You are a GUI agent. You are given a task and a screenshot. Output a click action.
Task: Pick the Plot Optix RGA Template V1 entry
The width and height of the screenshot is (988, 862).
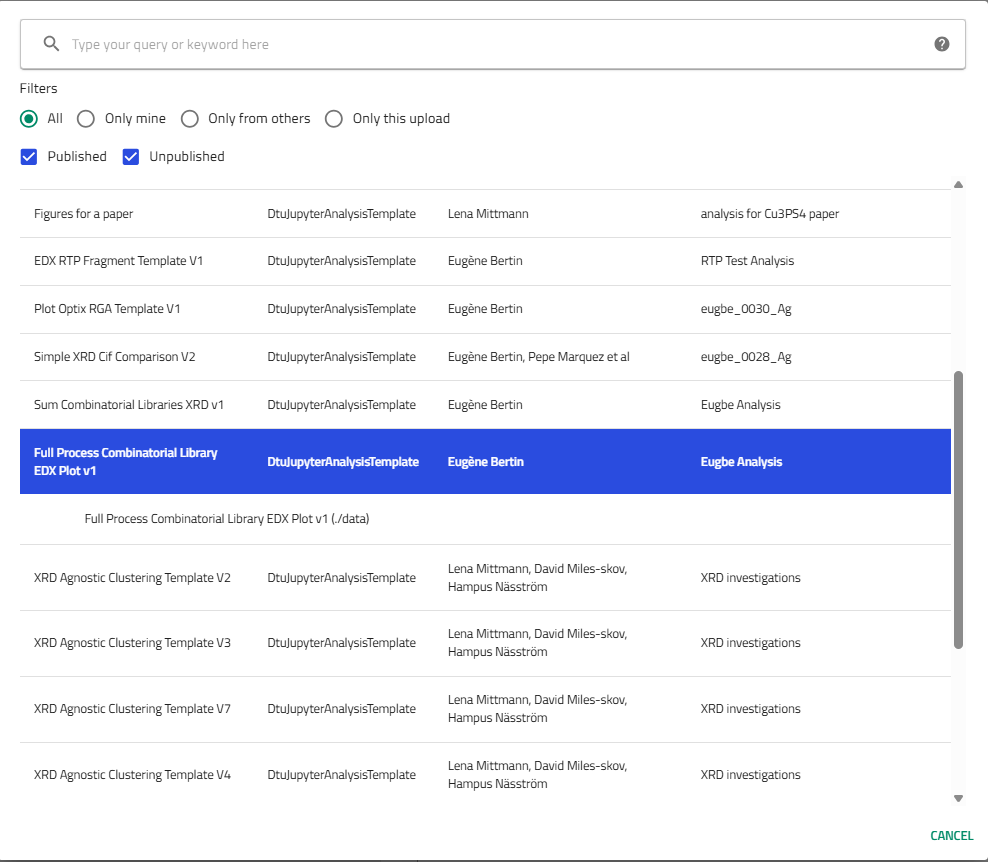click(107, 309)
